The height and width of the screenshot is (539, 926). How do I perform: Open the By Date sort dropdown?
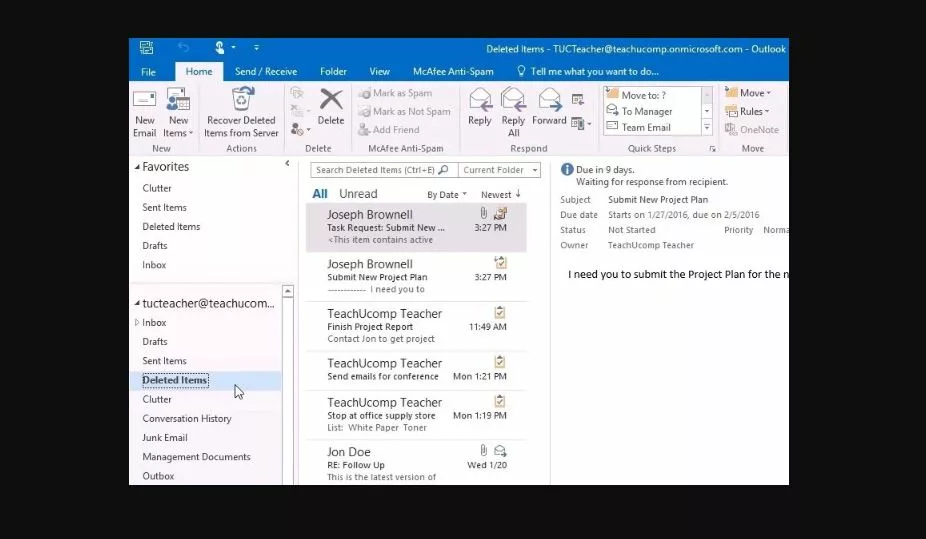click(446, 195)
